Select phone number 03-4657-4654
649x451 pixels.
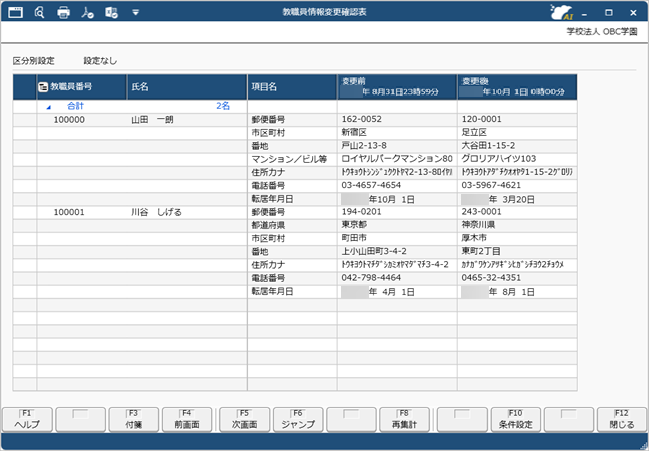397,185
